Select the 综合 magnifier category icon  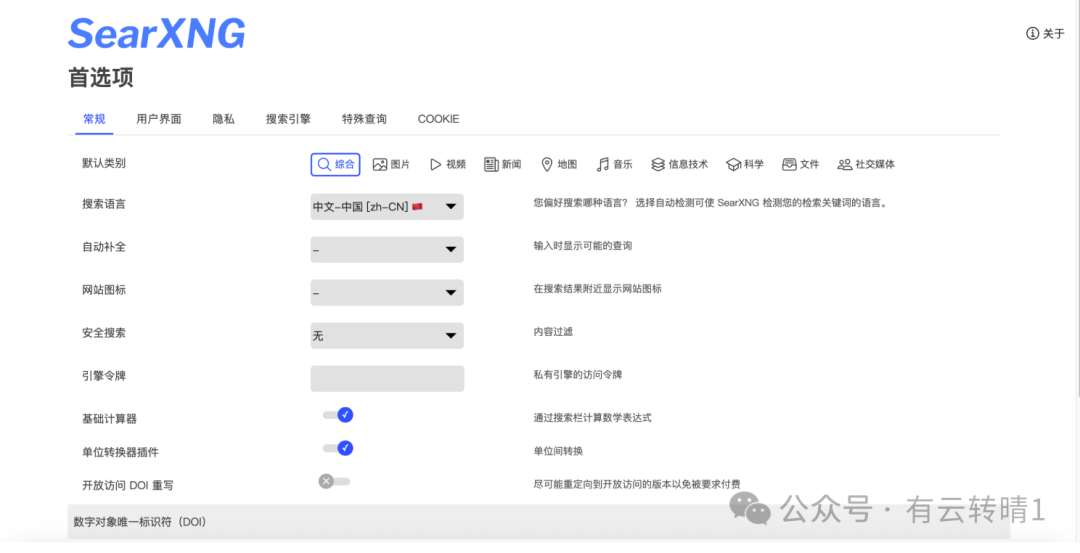point(324,165)
